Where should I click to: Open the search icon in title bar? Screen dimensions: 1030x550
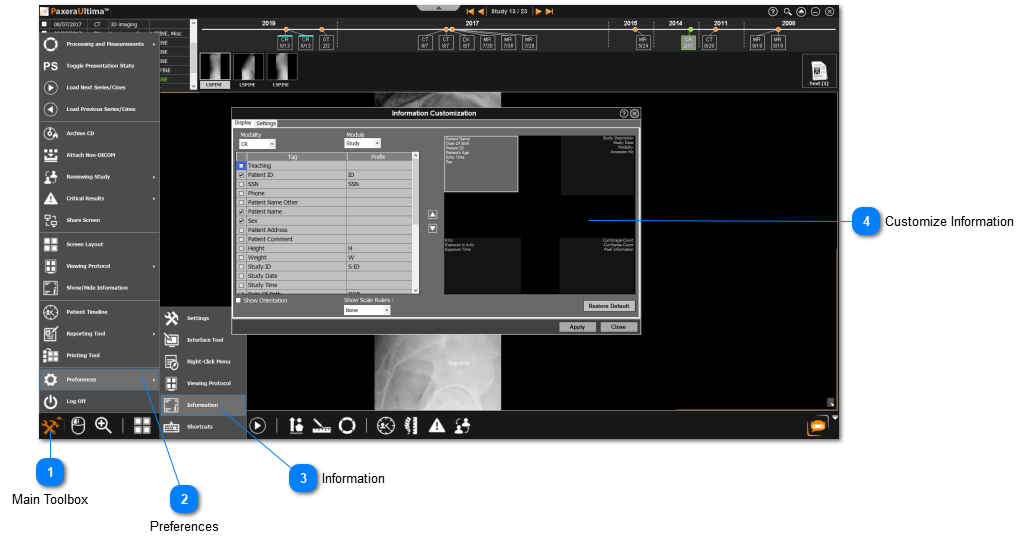[788, 11]
